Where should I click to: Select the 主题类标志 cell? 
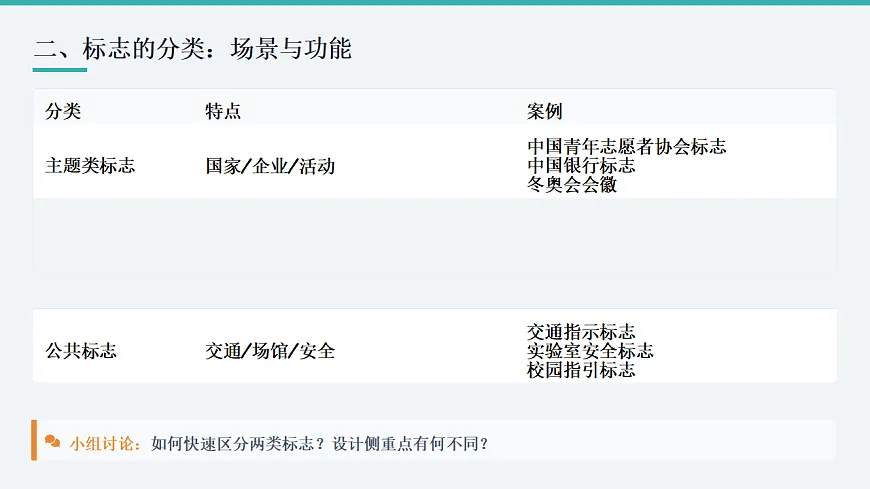click(90, 166)
